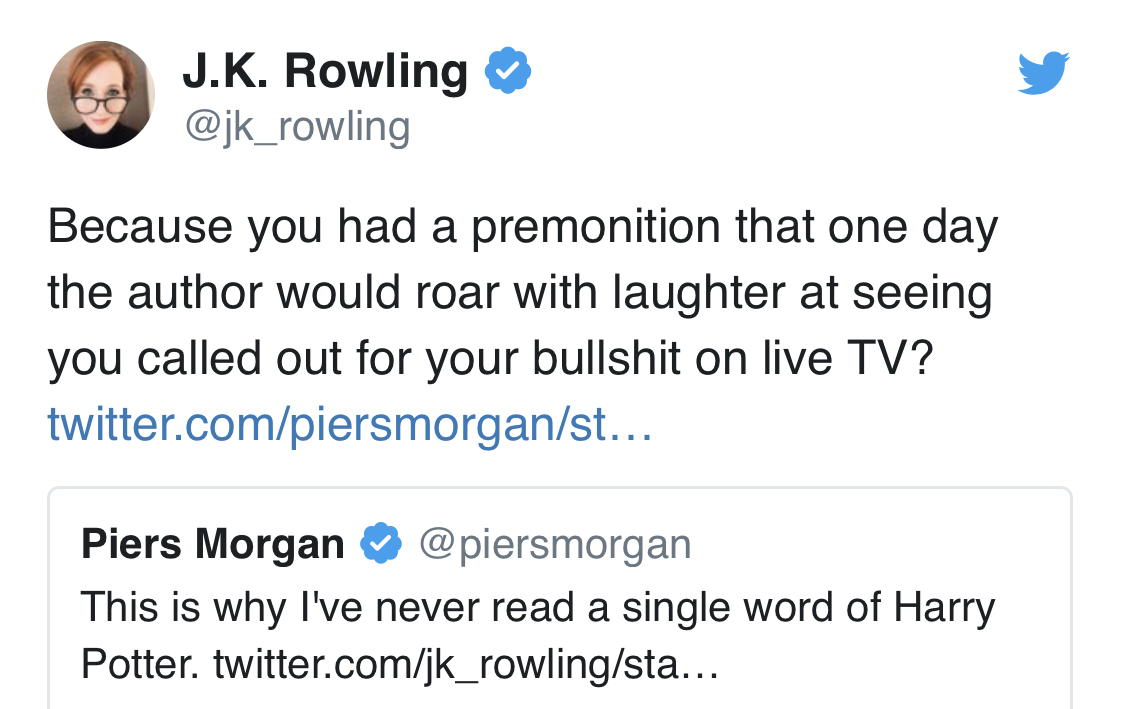Select the word "Potter." in the quoted tweet
This screenshot has height=709, width=1122.
[141, 664]
